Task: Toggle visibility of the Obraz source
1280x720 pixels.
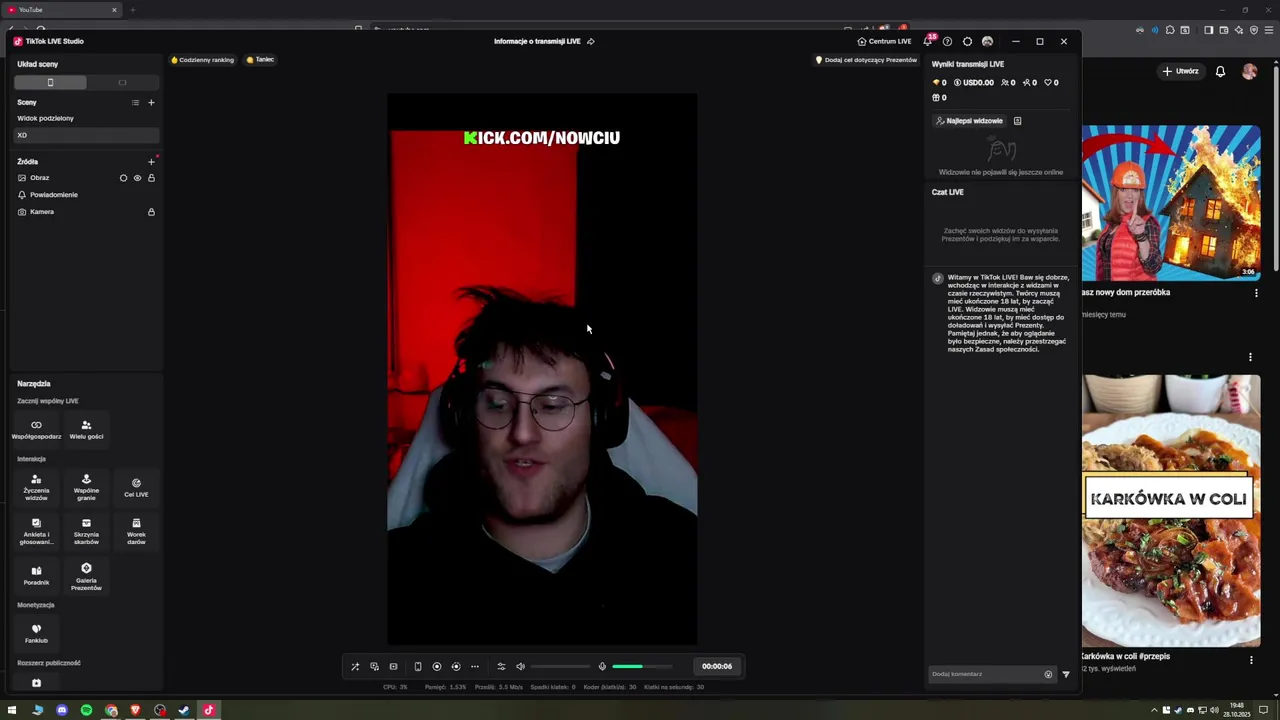Action: pos(138,178)
